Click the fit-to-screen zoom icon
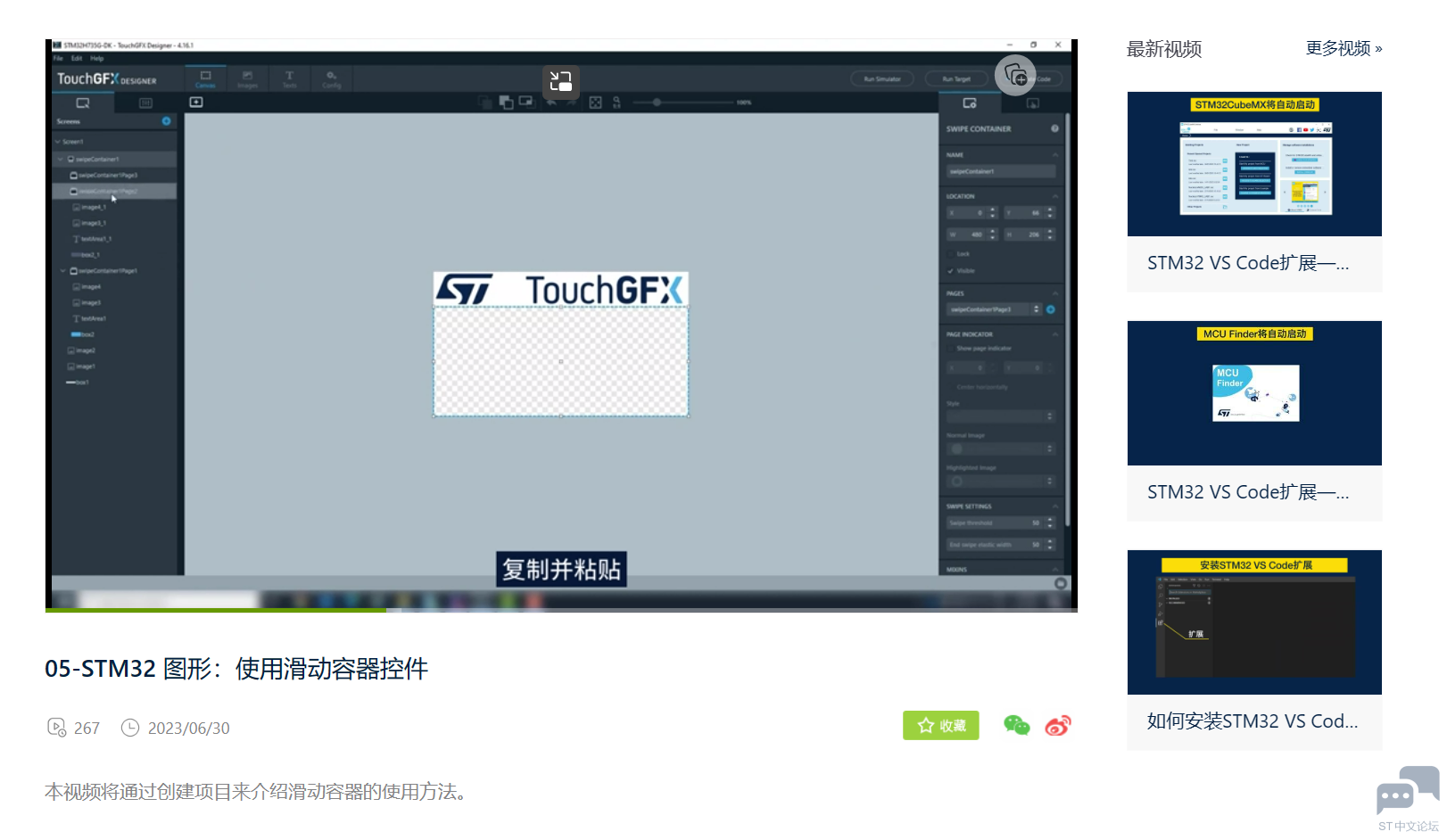1447x840 pixels. pos(596,103)
